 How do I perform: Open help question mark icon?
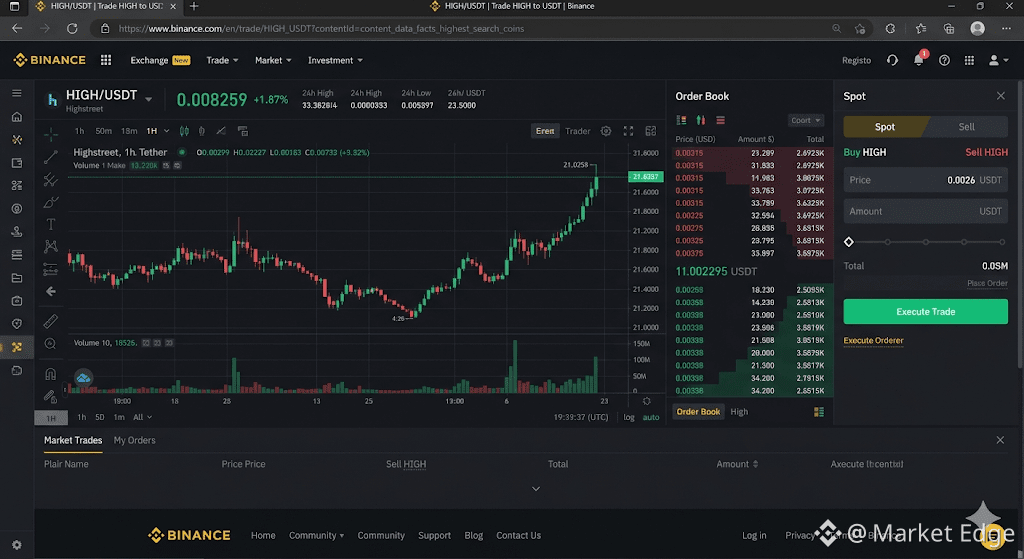pos(944,60)
